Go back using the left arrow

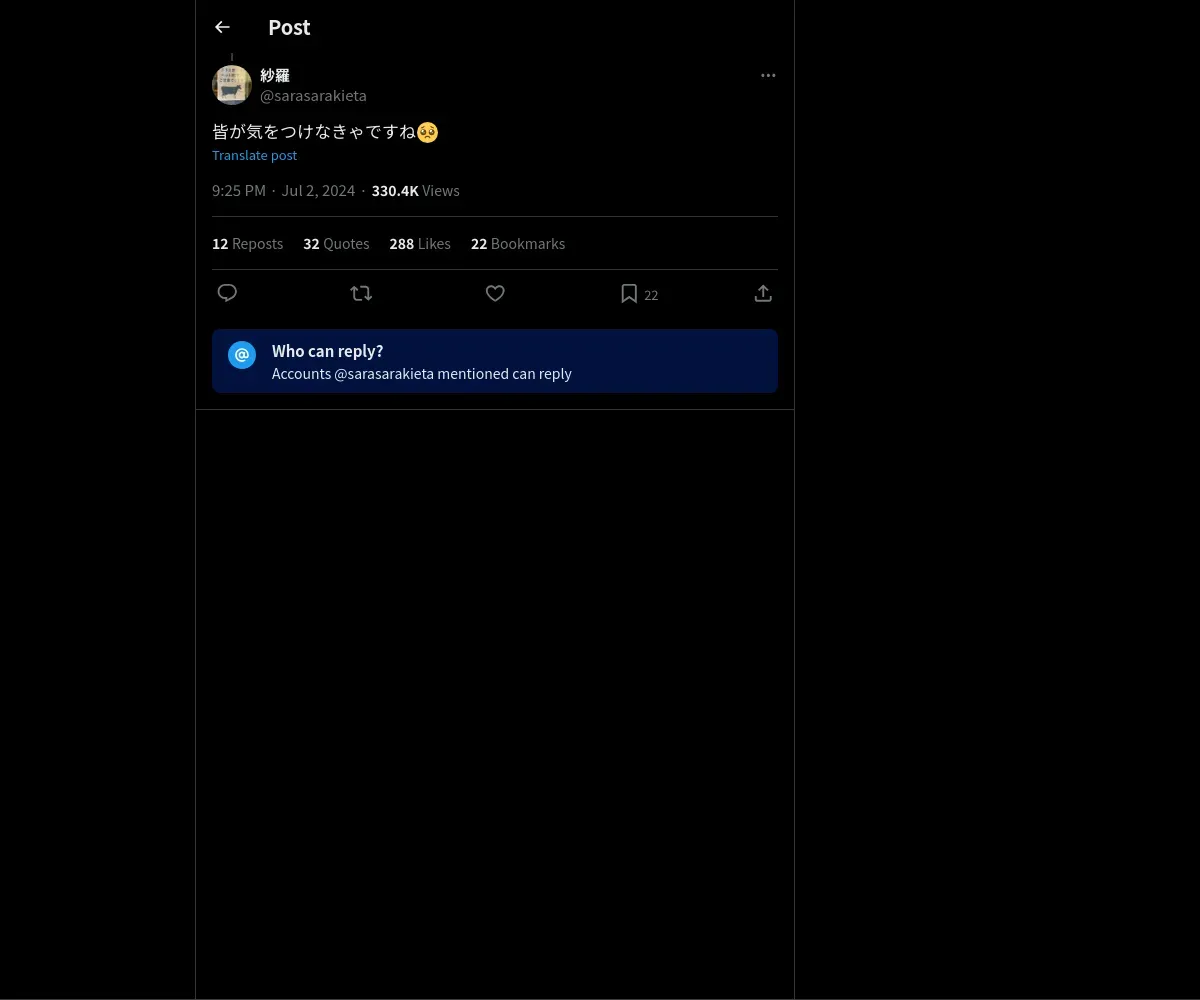[222, 27]
